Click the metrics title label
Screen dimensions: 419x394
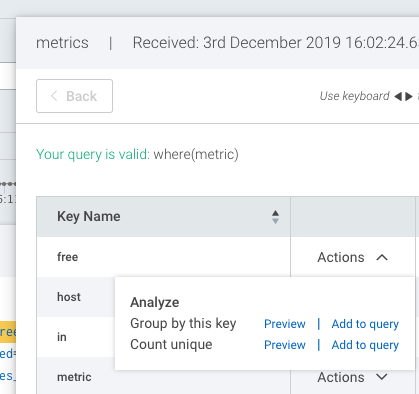coord(62,43)
